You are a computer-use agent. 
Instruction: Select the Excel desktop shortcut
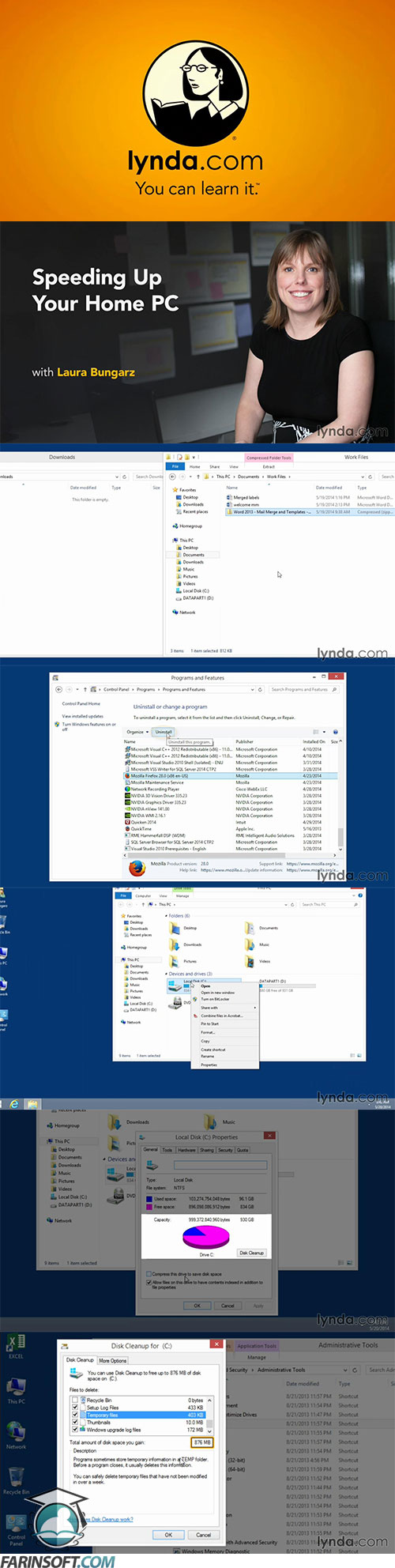[x=16, y=1345]
